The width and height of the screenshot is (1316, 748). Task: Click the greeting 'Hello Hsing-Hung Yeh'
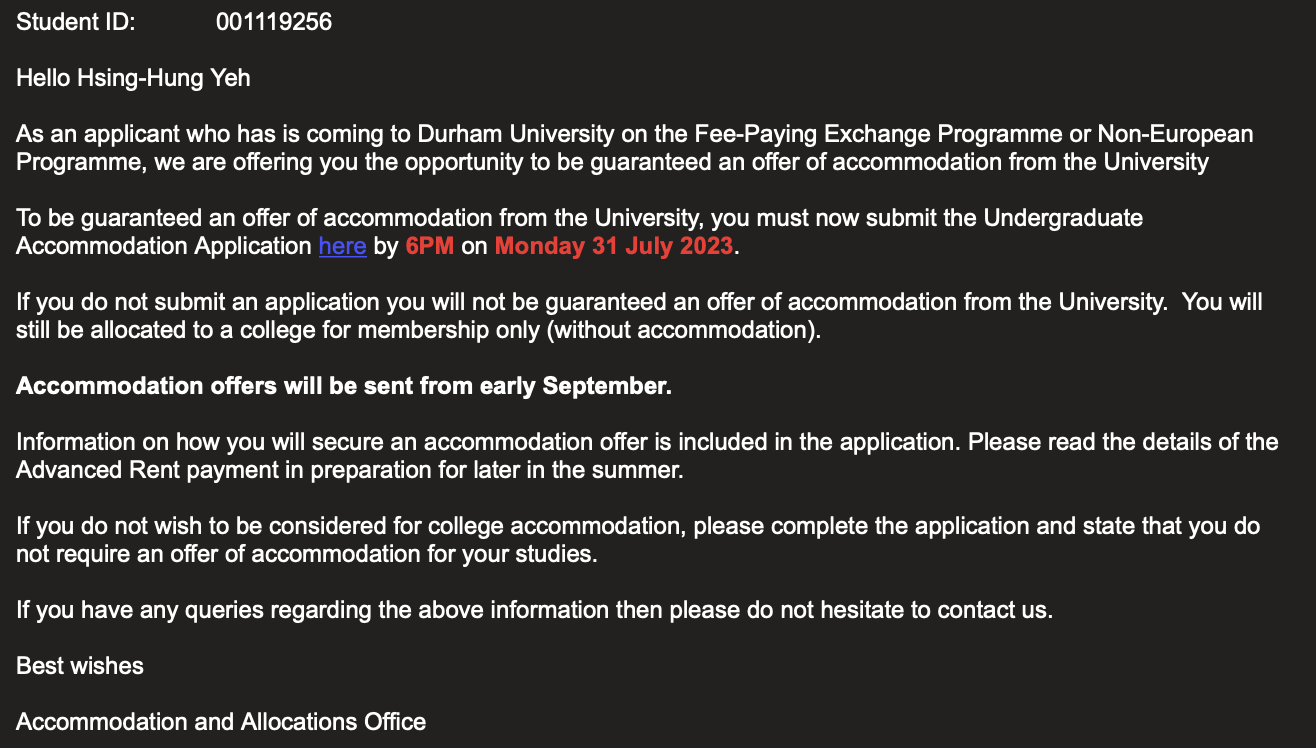133,78
